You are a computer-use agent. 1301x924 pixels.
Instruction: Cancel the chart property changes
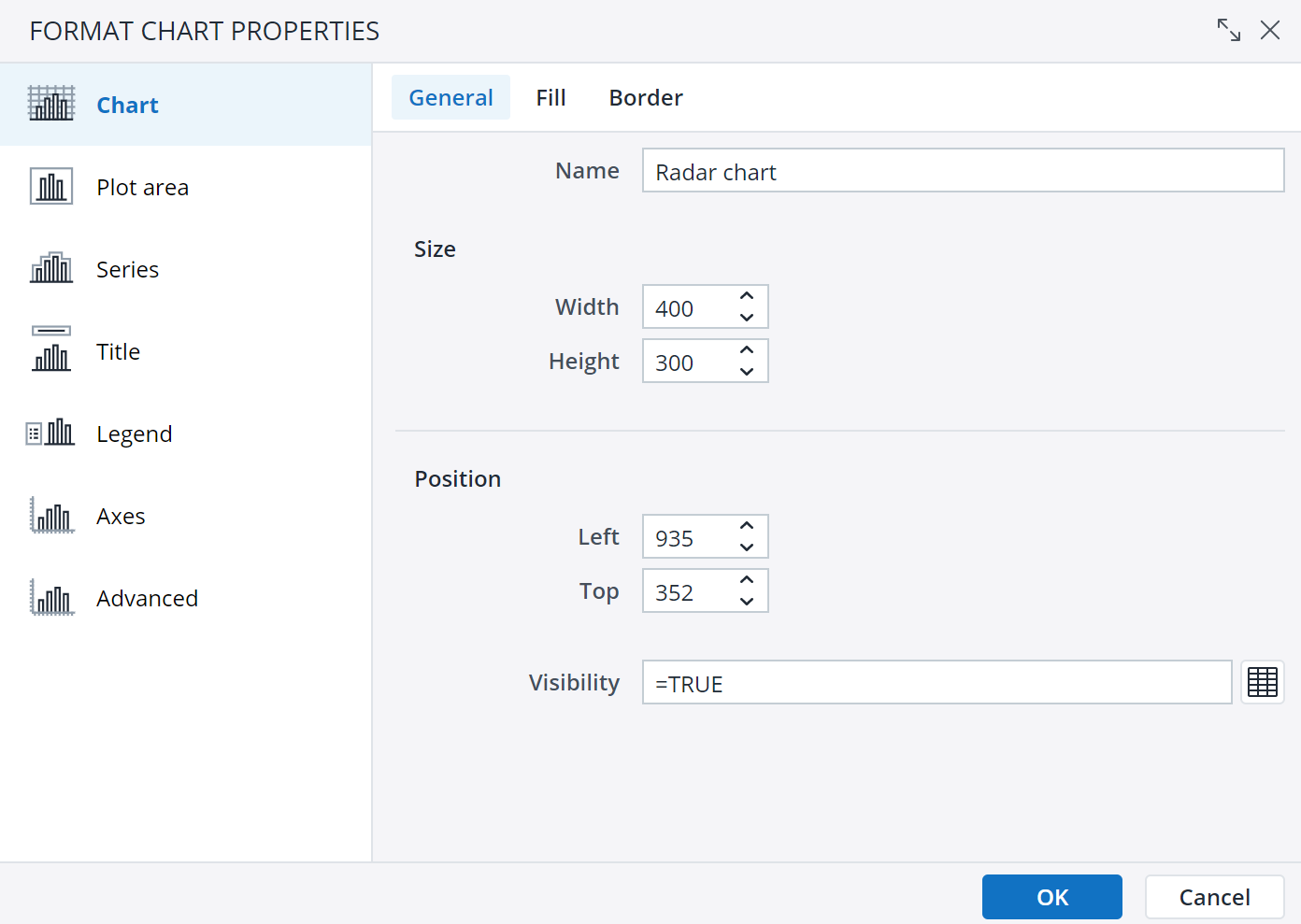(x=1214, y=897)
